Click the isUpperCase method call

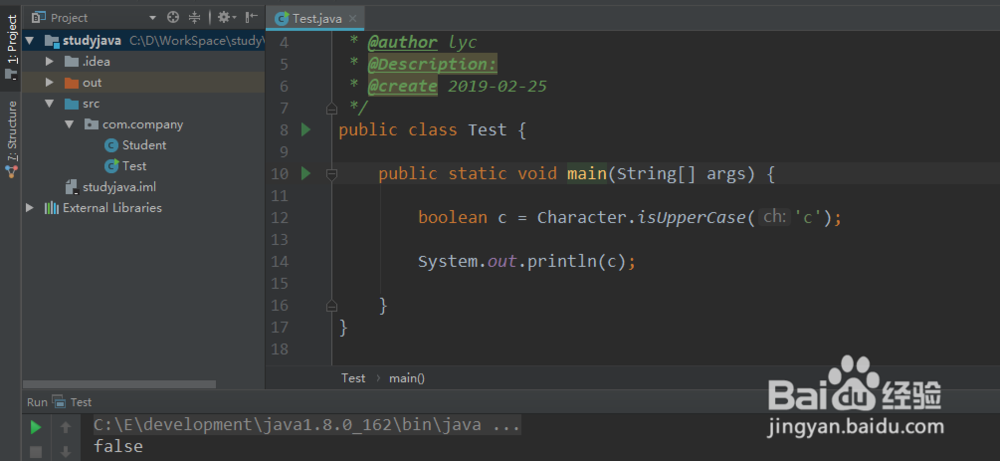[691, 217]
